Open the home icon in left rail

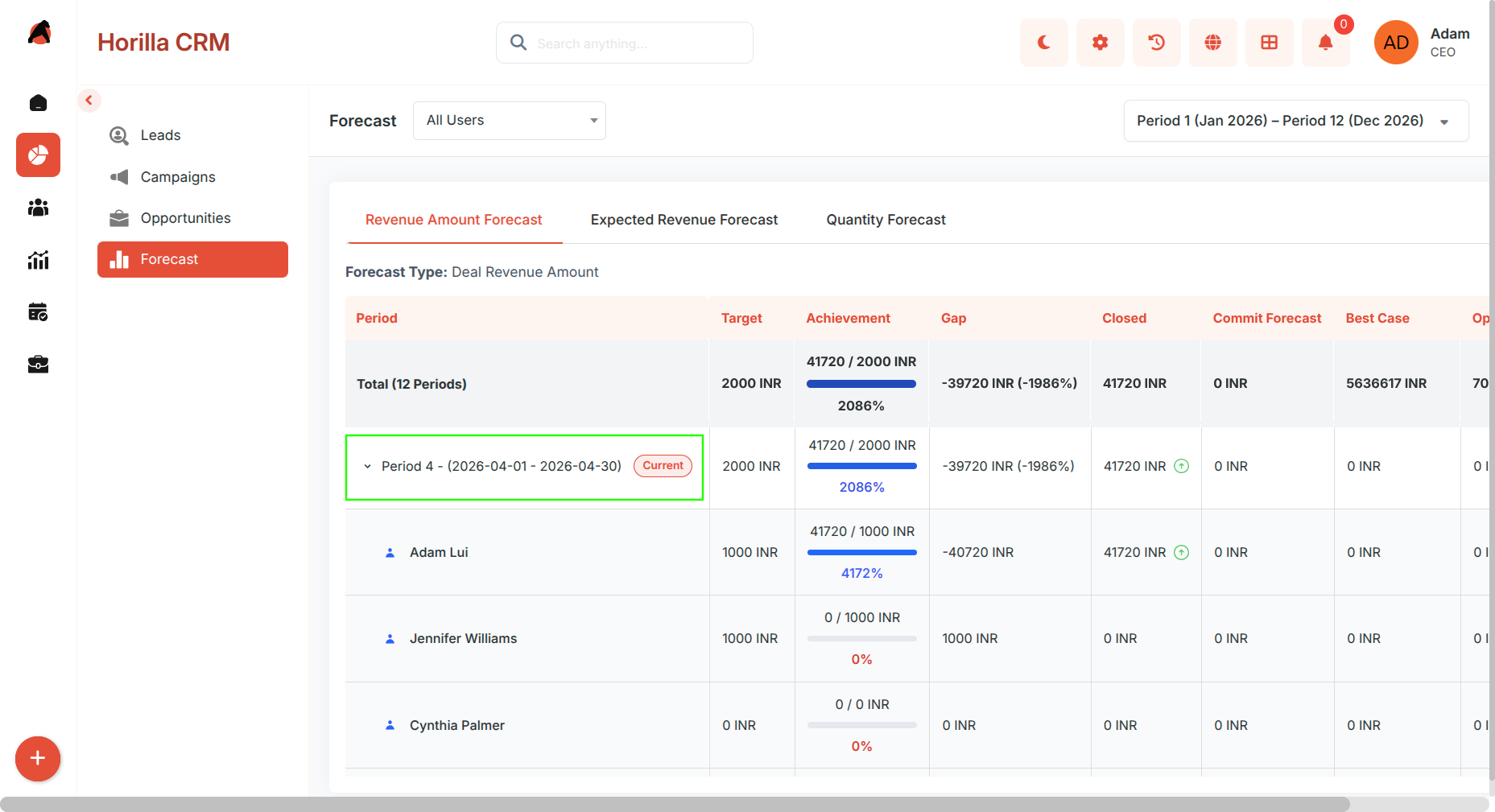38,103
